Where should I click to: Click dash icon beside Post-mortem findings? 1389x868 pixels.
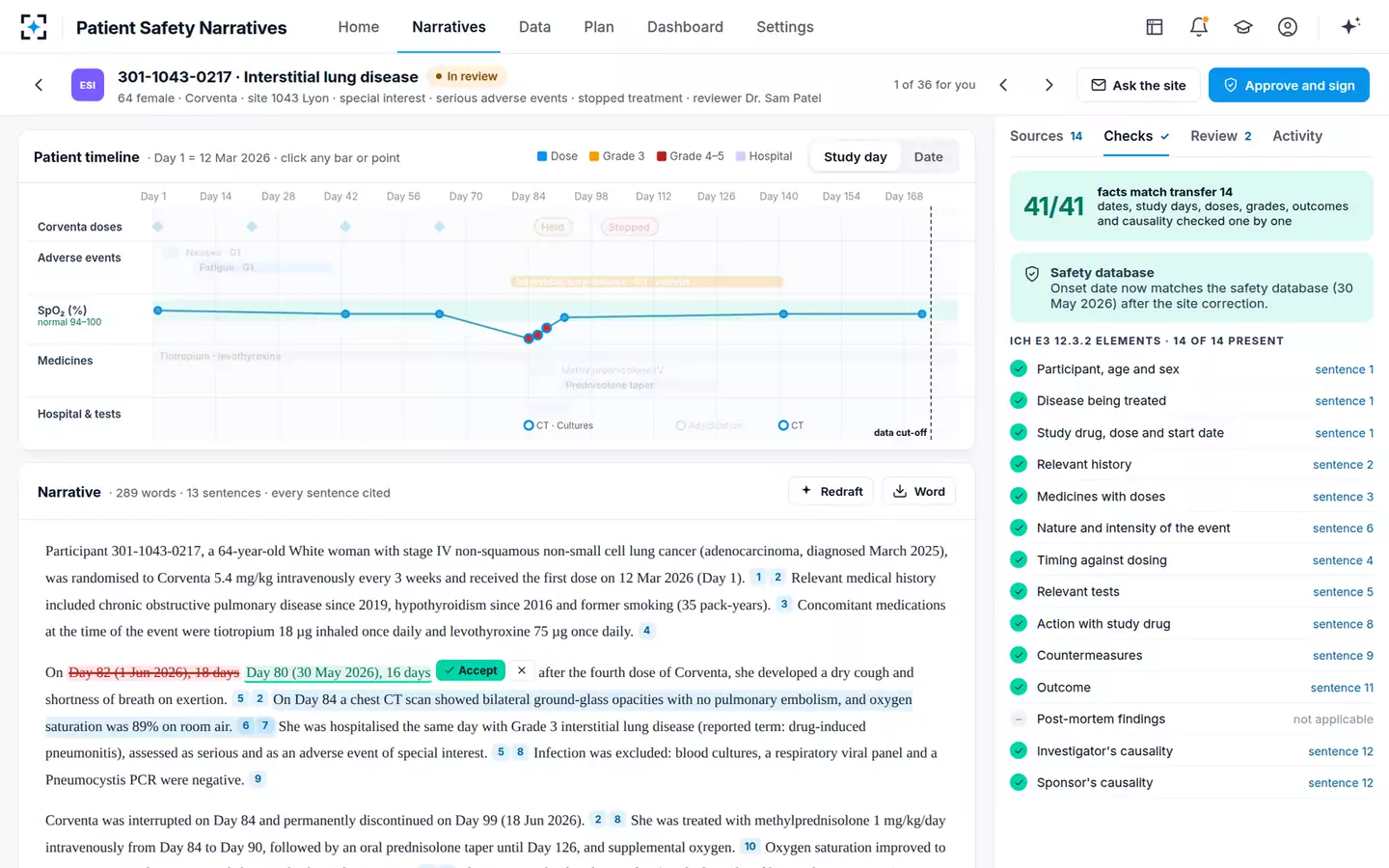pos(1018,719)
